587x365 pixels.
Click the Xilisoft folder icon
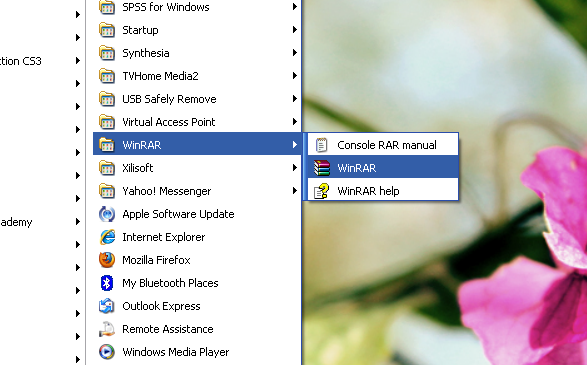tap(107, 168)
